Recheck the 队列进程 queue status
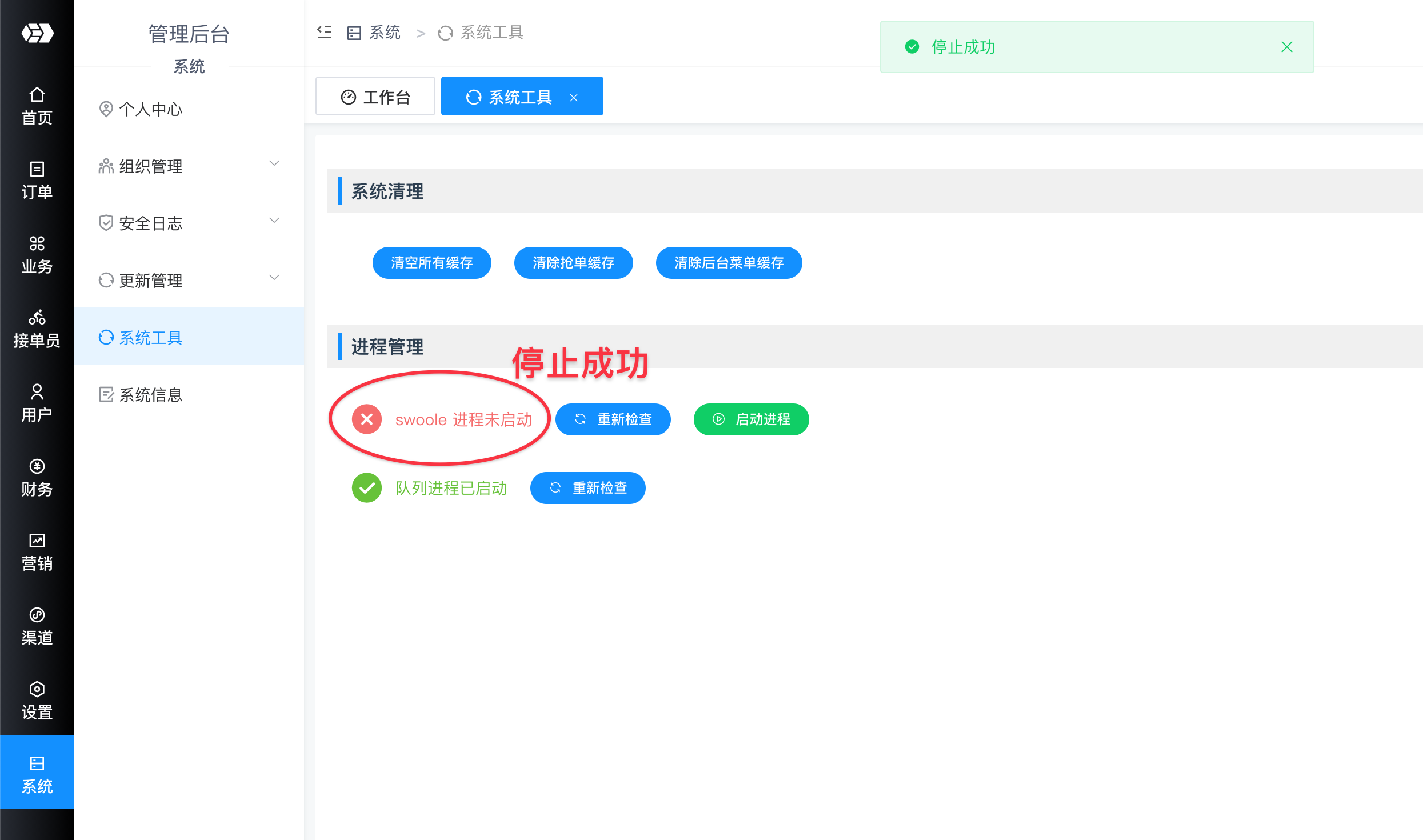The height and width of the screenshot is (840, 1423). tap(588, 488)
